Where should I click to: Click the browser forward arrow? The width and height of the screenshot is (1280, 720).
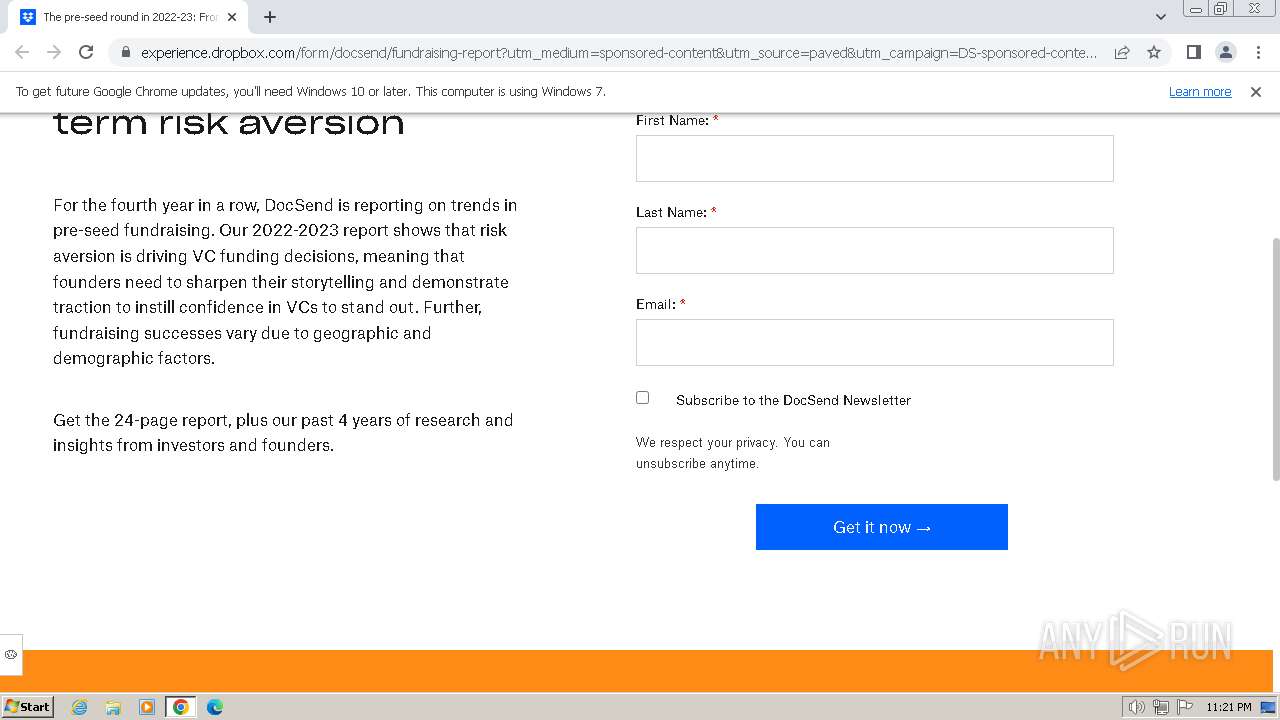[54, 52]
